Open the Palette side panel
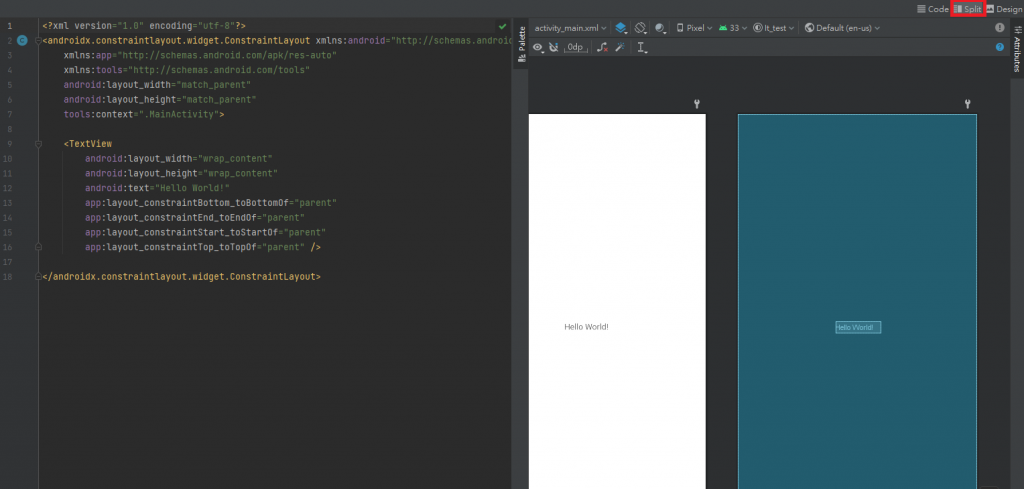Viewport: 1024px width, 489px height. tap(521, 45)
